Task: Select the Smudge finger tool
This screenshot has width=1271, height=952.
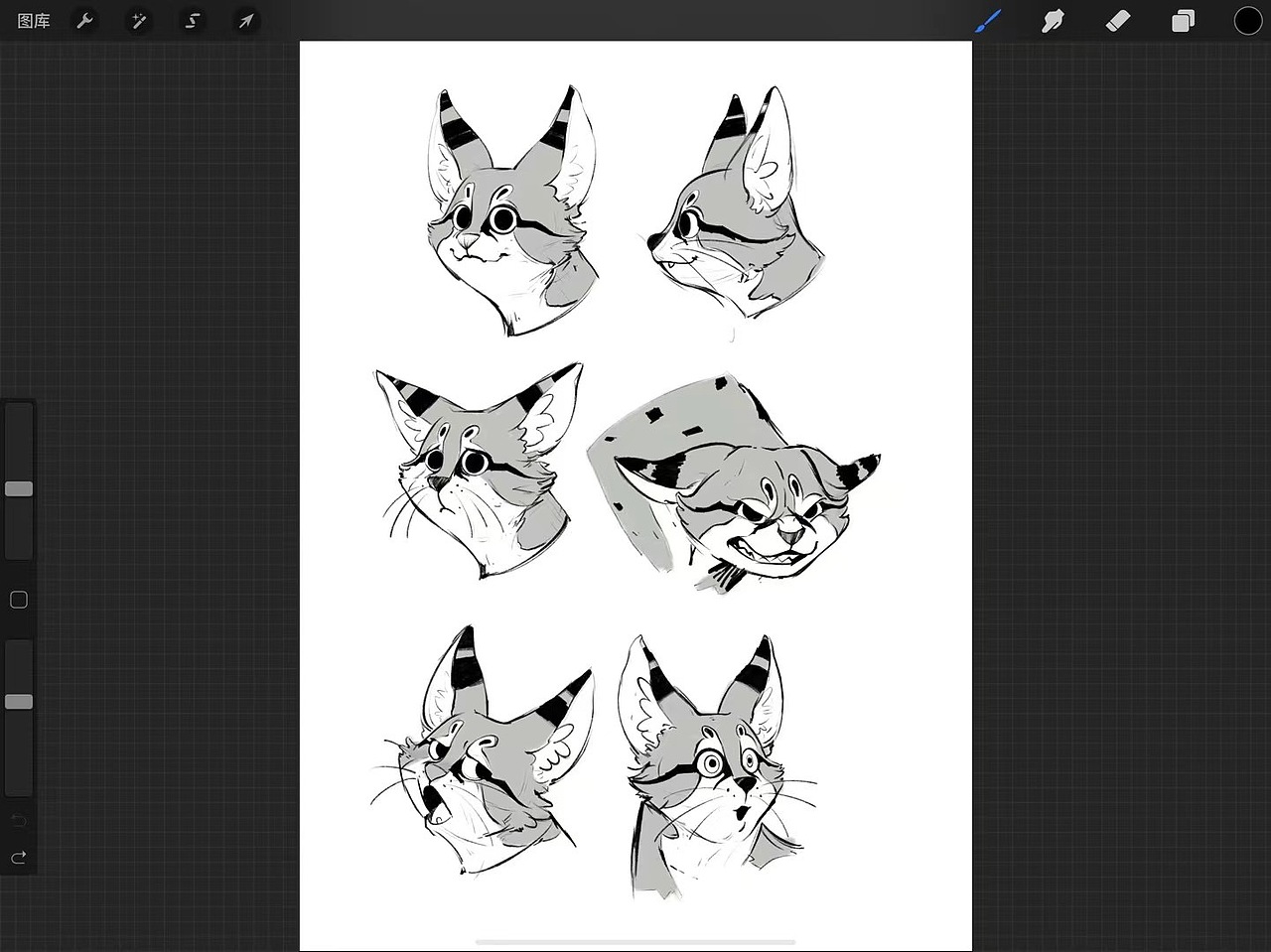Action: click(1053, 21)
